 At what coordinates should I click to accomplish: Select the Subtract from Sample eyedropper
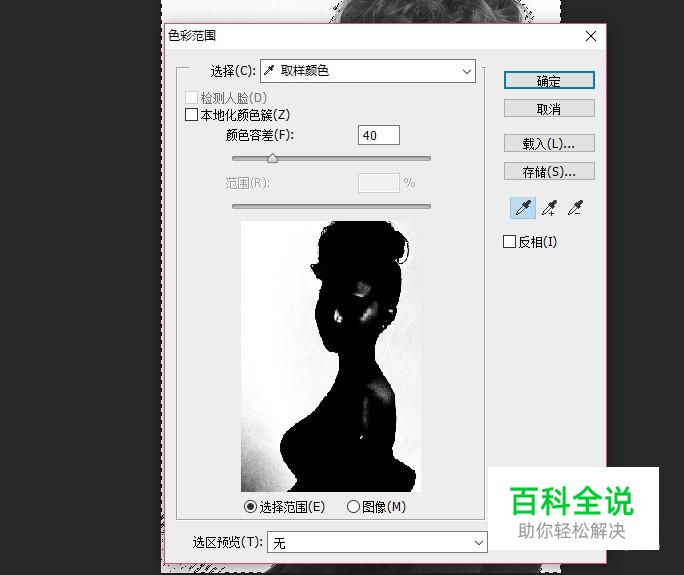click(x=575, y=208)
